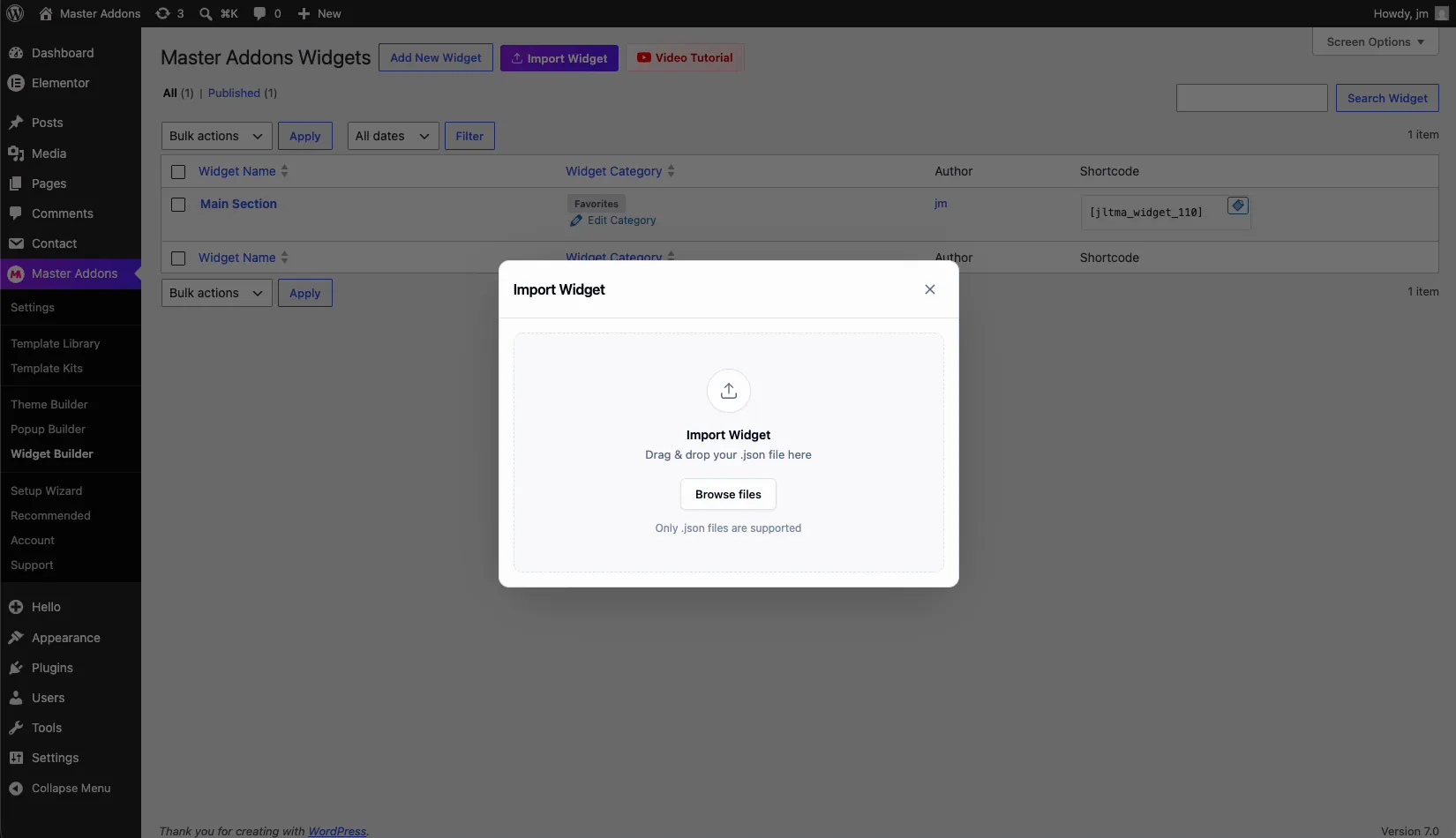Click Browse files button

pos(728,494)
